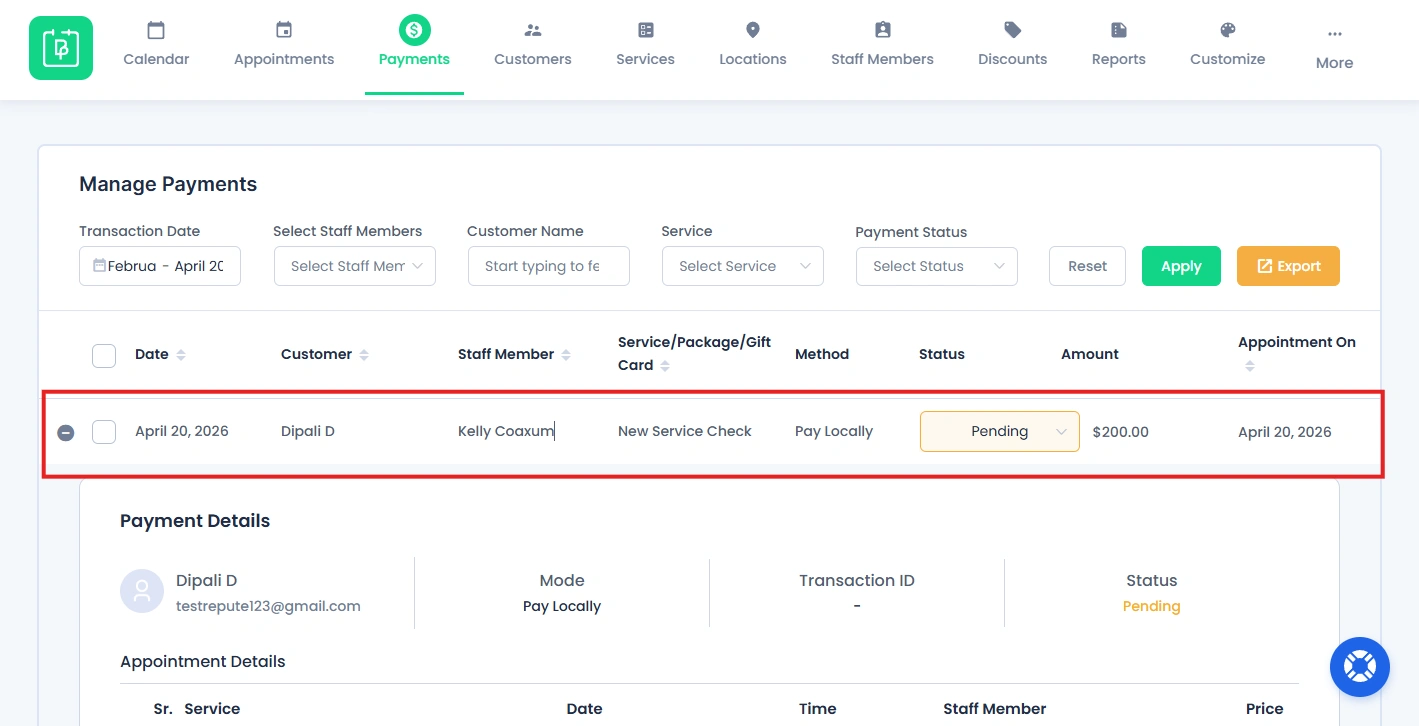Go to the Services tab
The image size is (1419, 726).
pos(646,59)
